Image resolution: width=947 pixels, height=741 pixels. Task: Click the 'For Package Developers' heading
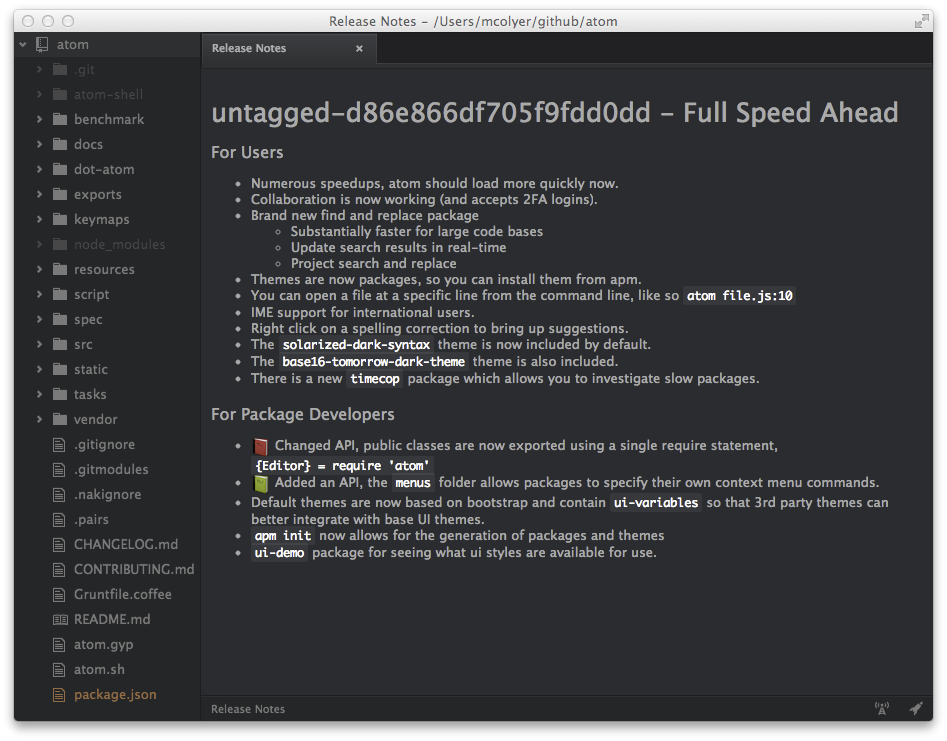tap(303, 414)
